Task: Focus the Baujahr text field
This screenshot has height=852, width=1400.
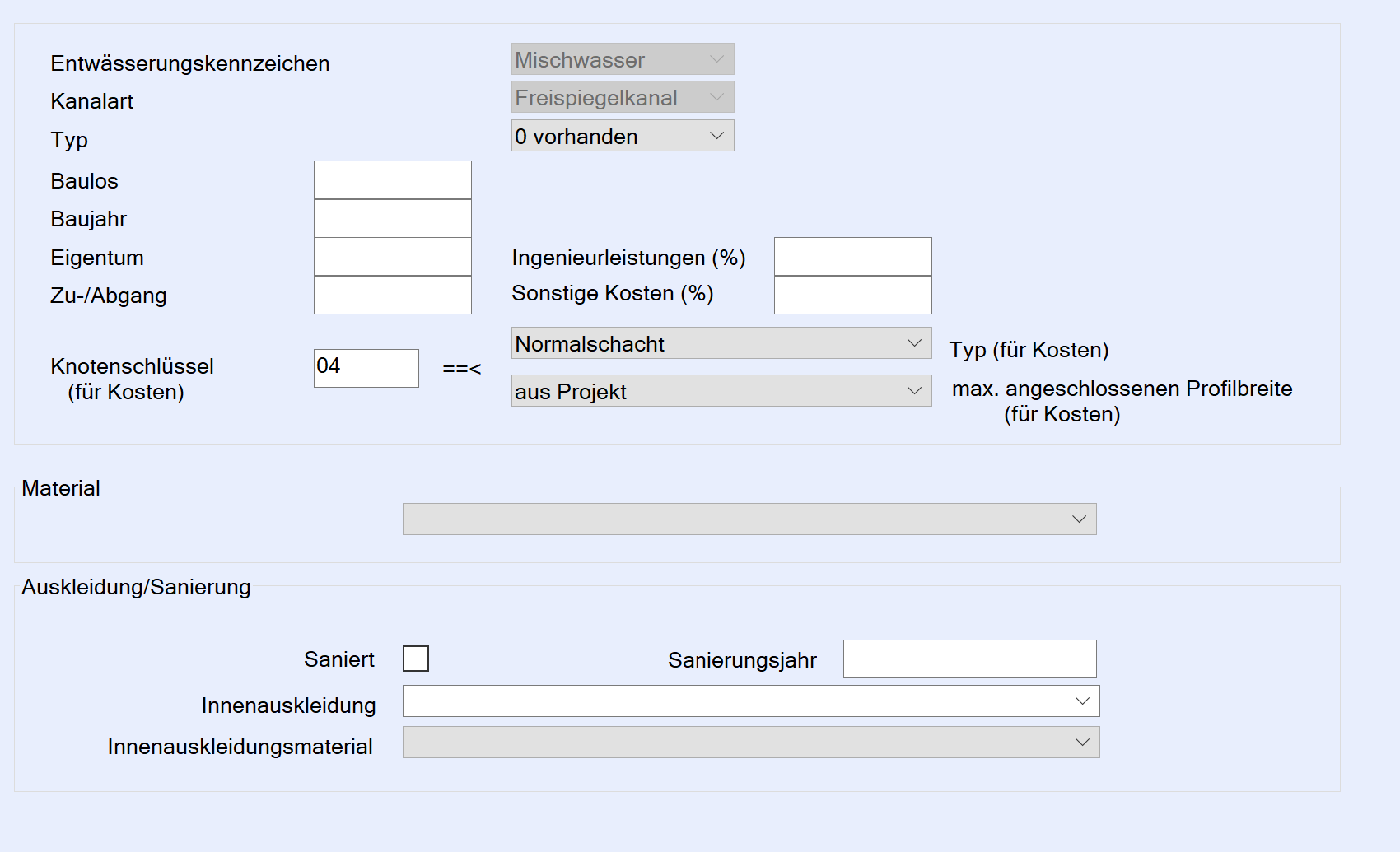Action: coord(392,219)
